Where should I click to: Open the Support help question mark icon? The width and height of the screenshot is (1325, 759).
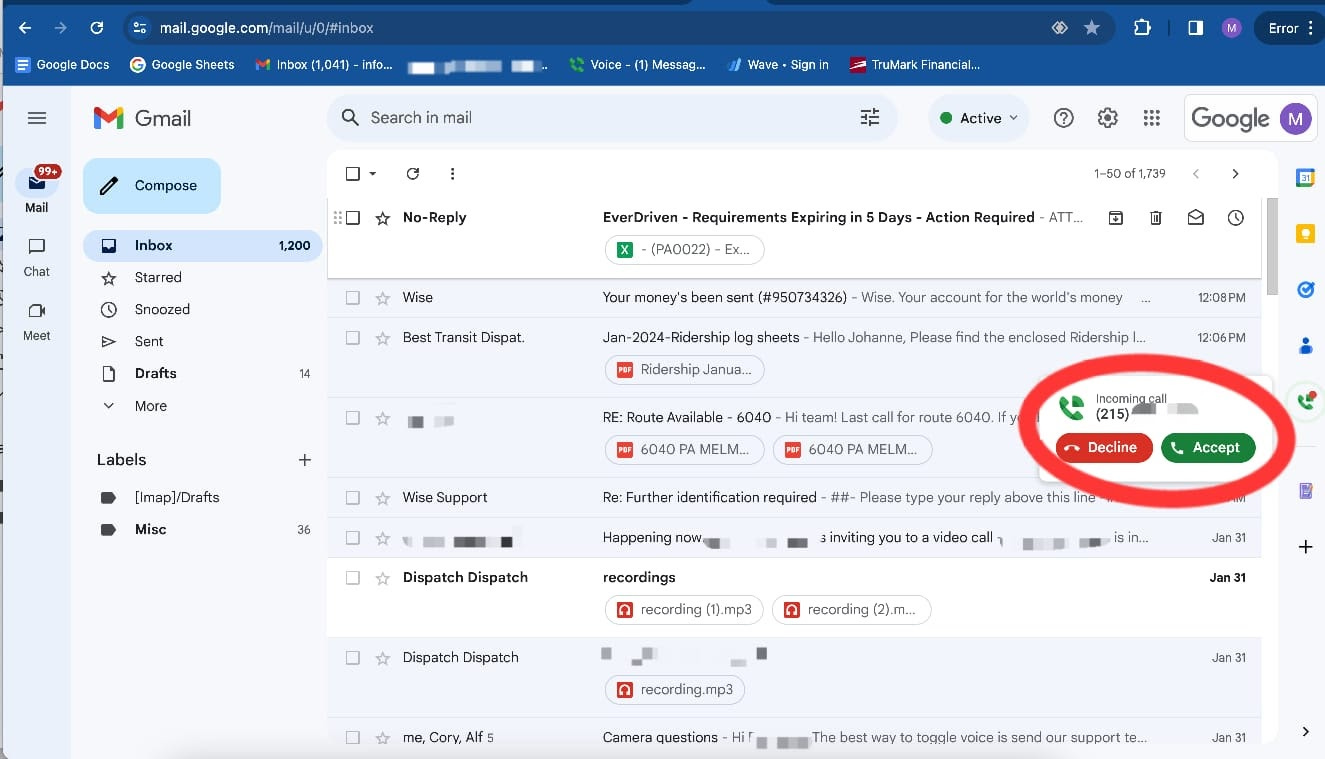click(1064, 118)
